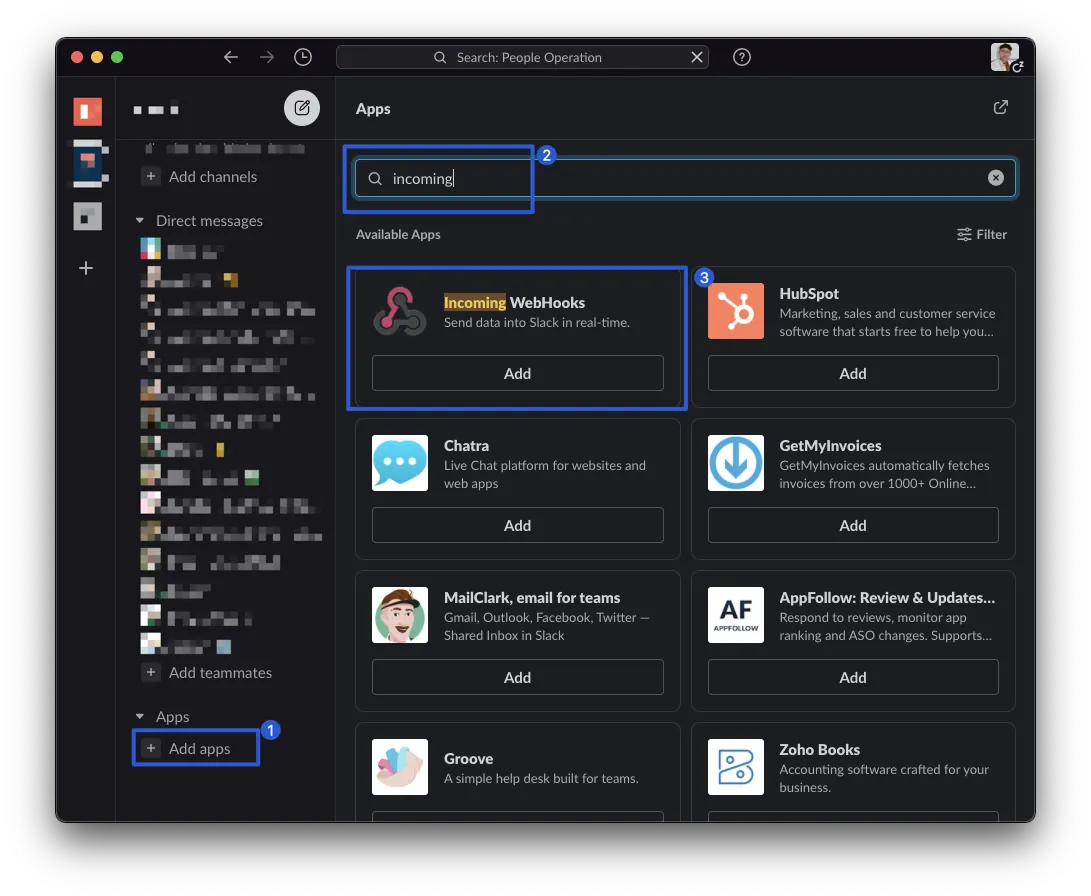Open Apps in new window icon
The image size is (1091, 896).
(x=1000, y=108)
